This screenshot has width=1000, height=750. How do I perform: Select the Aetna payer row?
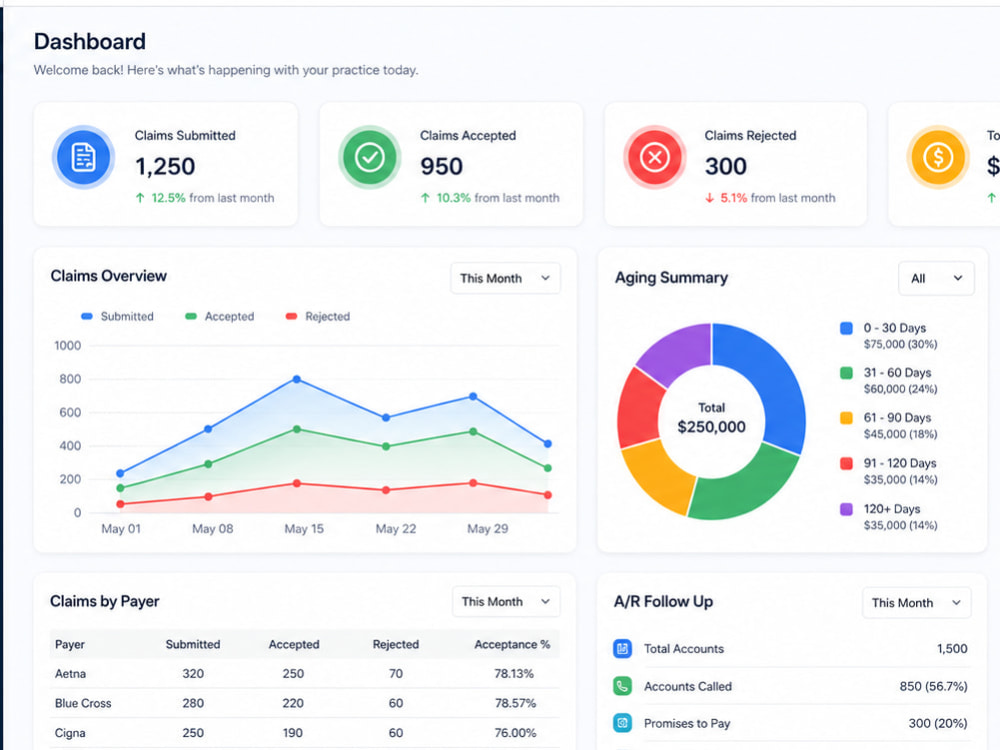[x=304, y=673]
